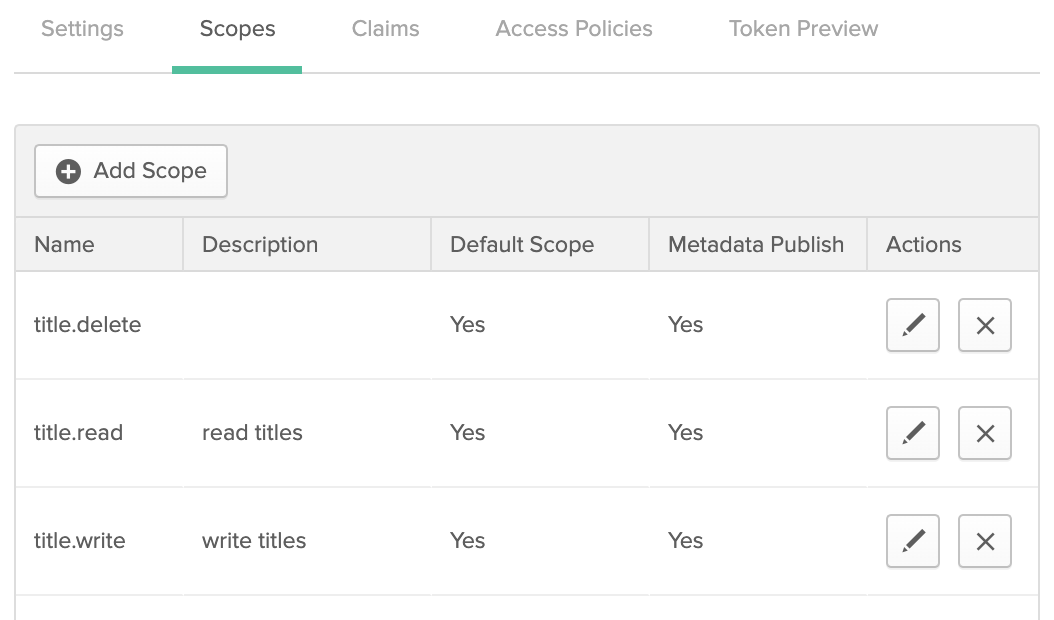Screen dimensions: 1054x620
Task: Open the Token Preview tab
Action: coord(803,29)
